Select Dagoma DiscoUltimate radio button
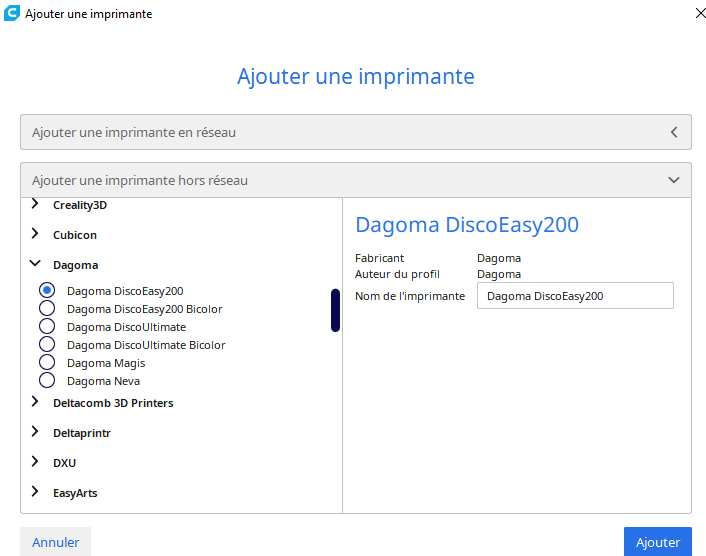Viewport: 706px width, 556px height. 47,326
